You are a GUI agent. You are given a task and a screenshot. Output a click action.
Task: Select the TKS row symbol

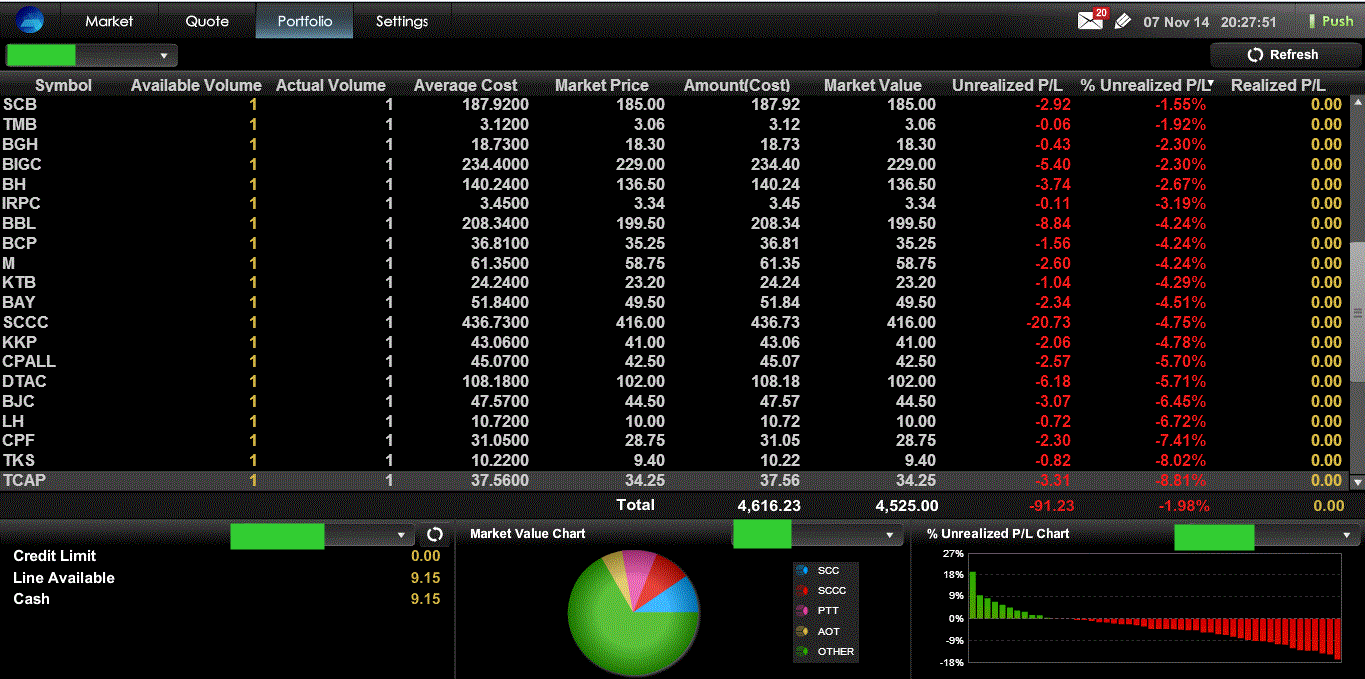19,460
